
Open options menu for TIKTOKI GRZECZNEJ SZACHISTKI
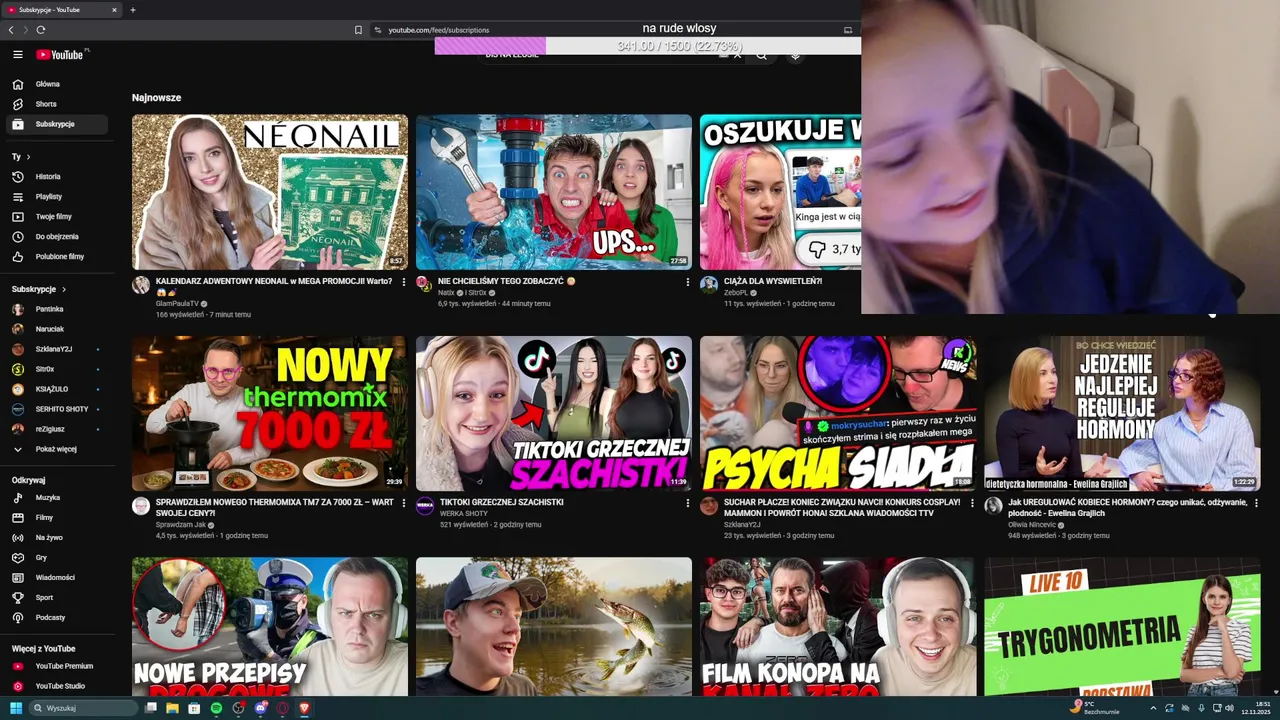click(688, 503)
